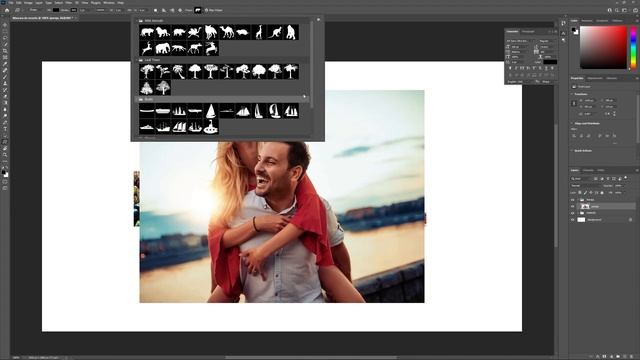Select the Pen tool

5,123
